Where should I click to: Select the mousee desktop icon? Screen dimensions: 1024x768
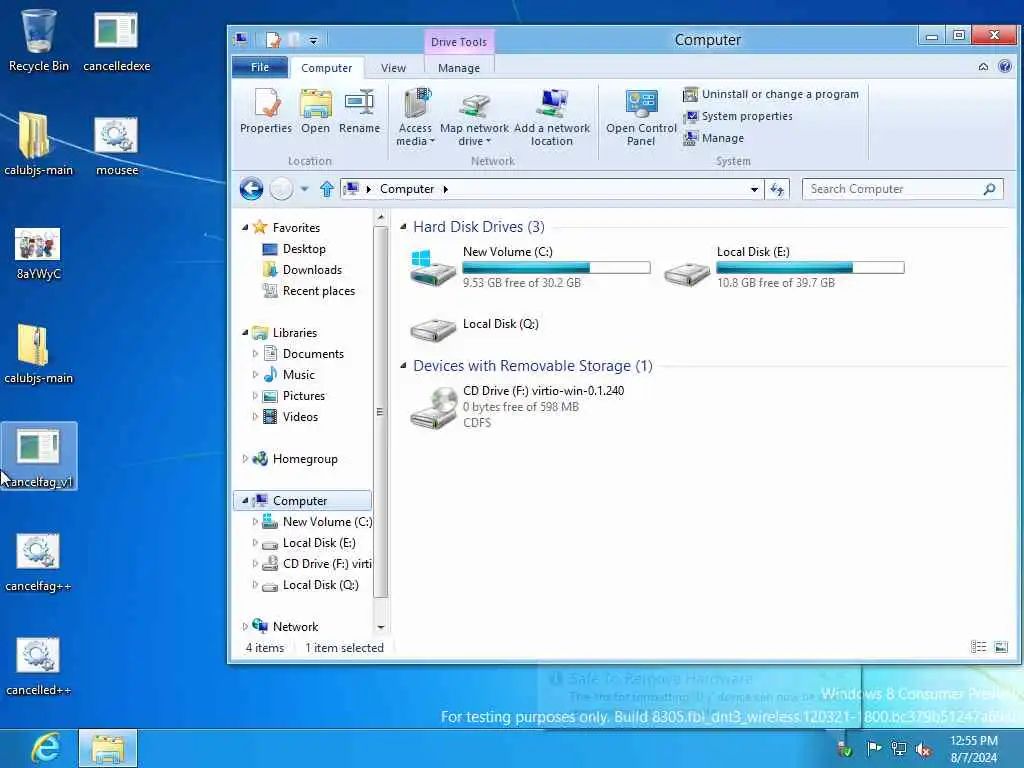pos(116,146)
